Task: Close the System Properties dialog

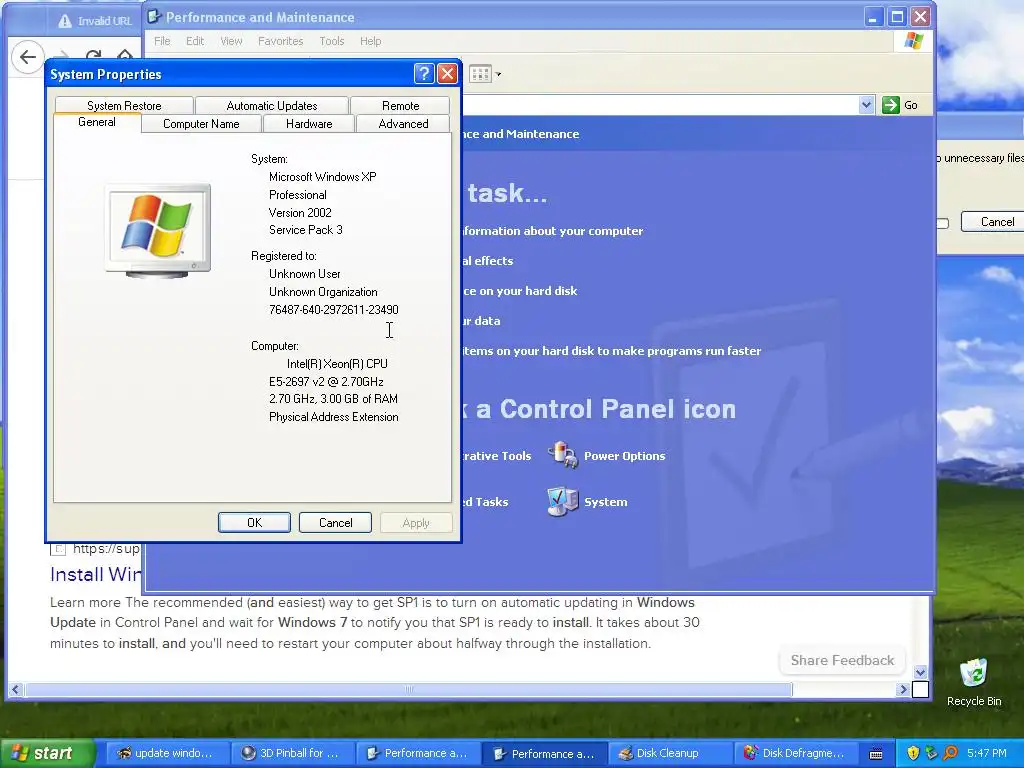Action: pyautogui.click(x=447, y=74)
